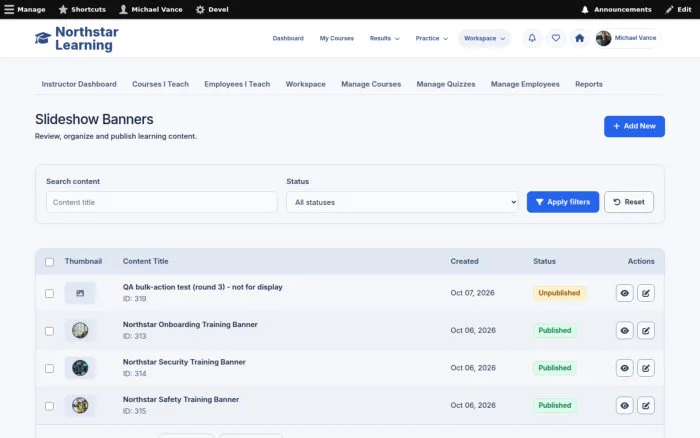The image size is (700, 438).
Task: Click the Created column header
Action: [x=464, y=261]
